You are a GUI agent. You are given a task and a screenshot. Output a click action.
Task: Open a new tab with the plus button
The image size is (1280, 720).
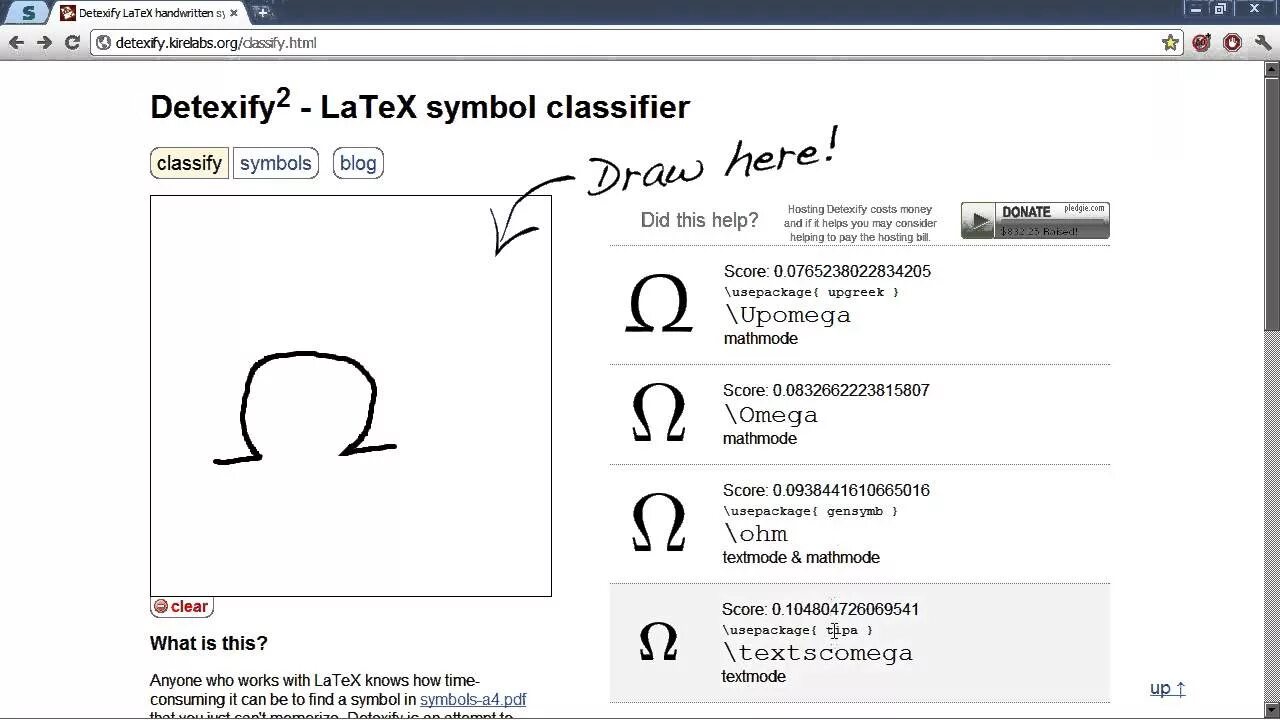(262, 13)
